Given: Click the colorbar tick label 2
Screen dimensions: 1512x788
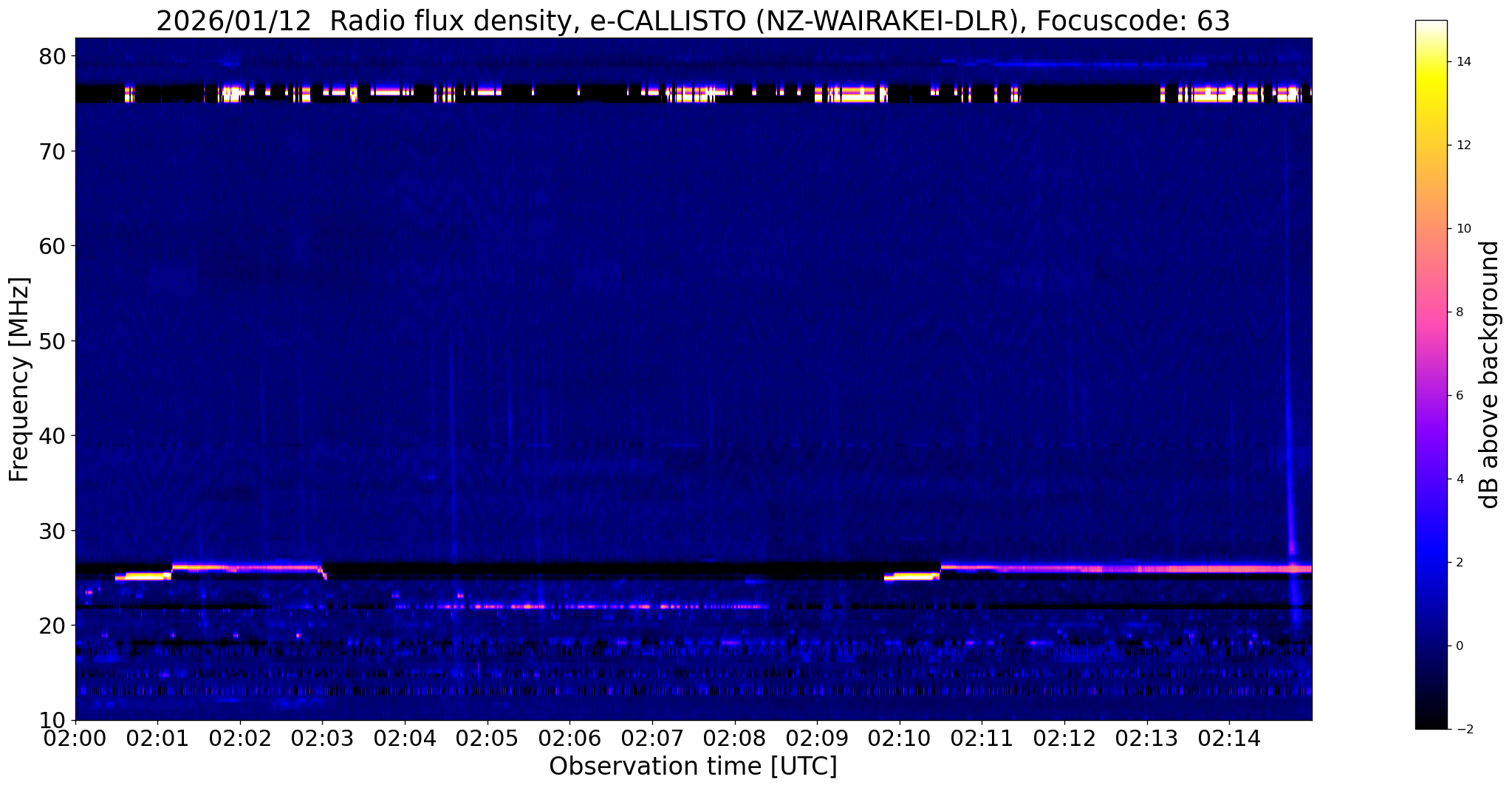Looking at the screenshot, I should [x=1460, y=563].
